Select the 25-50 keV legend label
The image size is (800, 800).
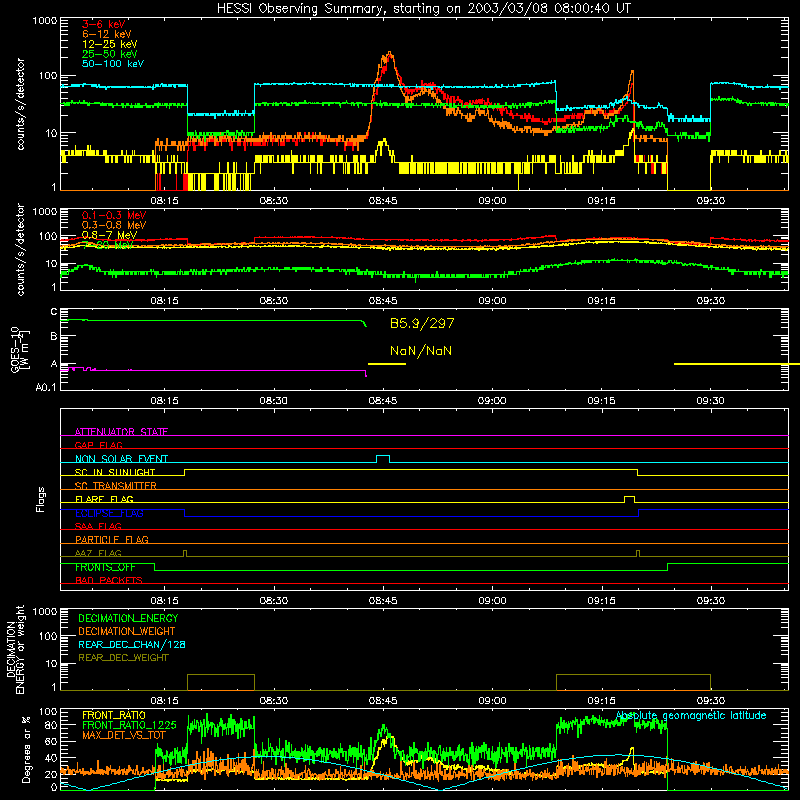click(x=110, y=54)
